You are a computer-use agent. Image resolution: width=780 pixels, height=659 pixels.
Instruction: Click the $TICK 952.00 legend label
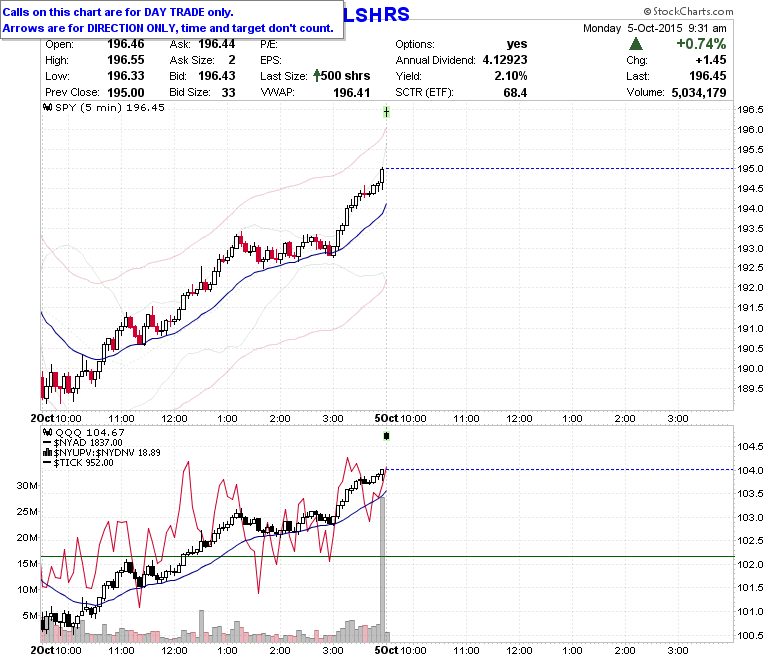[83, 463]
